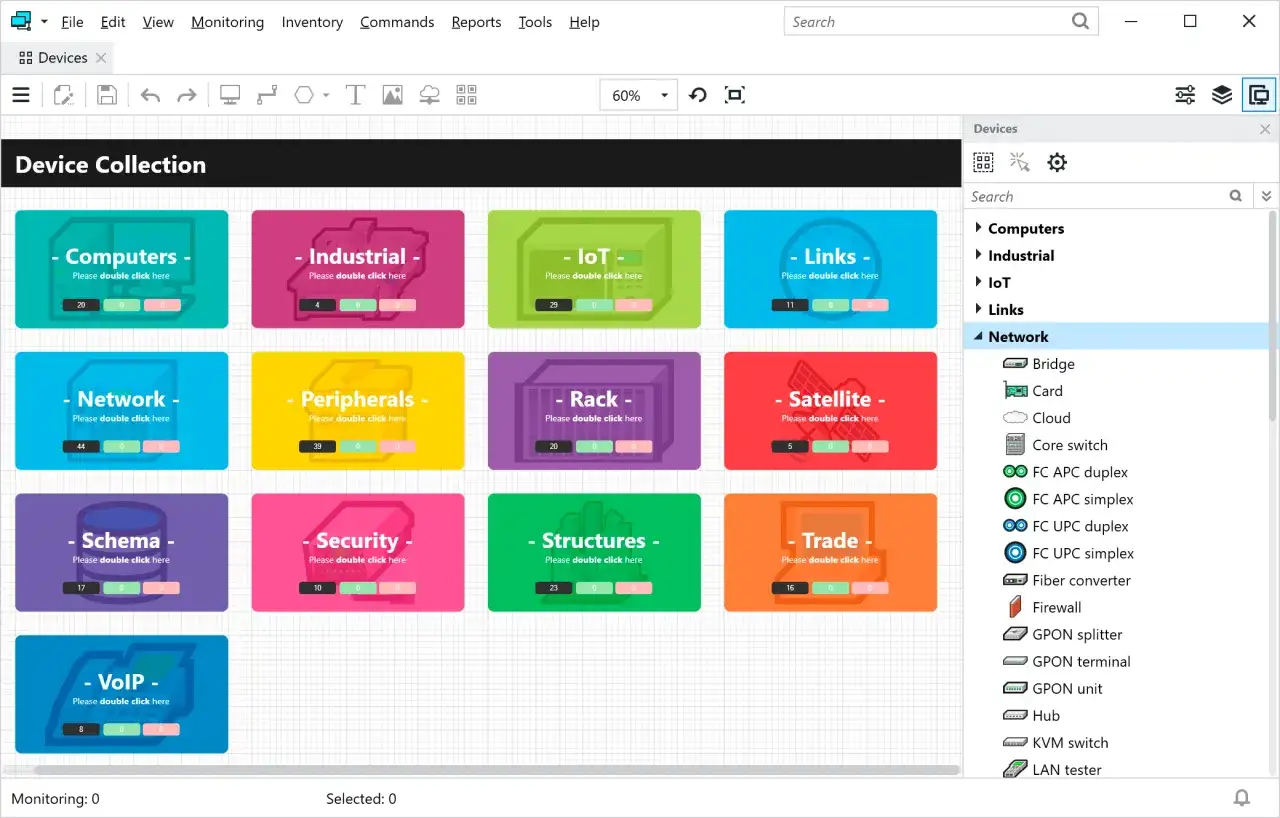The width and height of the screenshot is (1280, 818).
Task: Select the GPON splitter device
Action: pos(1077,634)
